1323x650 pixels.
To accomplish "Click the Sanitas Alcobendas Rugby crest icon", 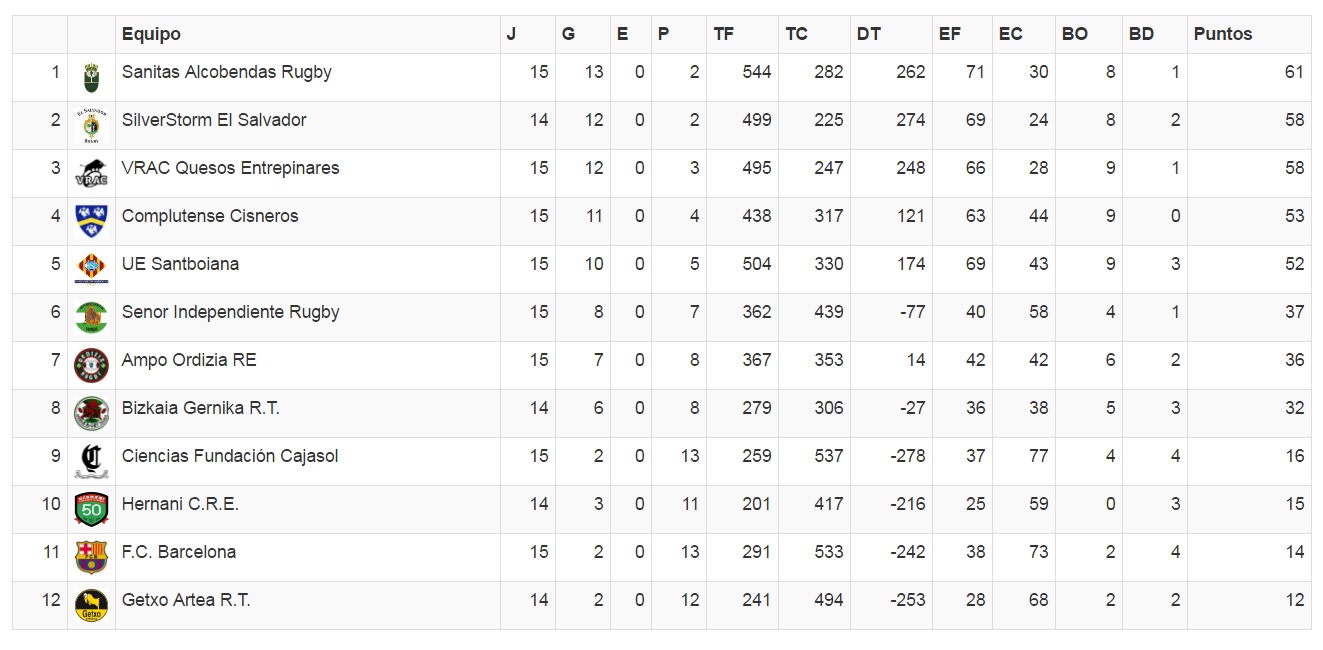I will [x=91, y=77].
